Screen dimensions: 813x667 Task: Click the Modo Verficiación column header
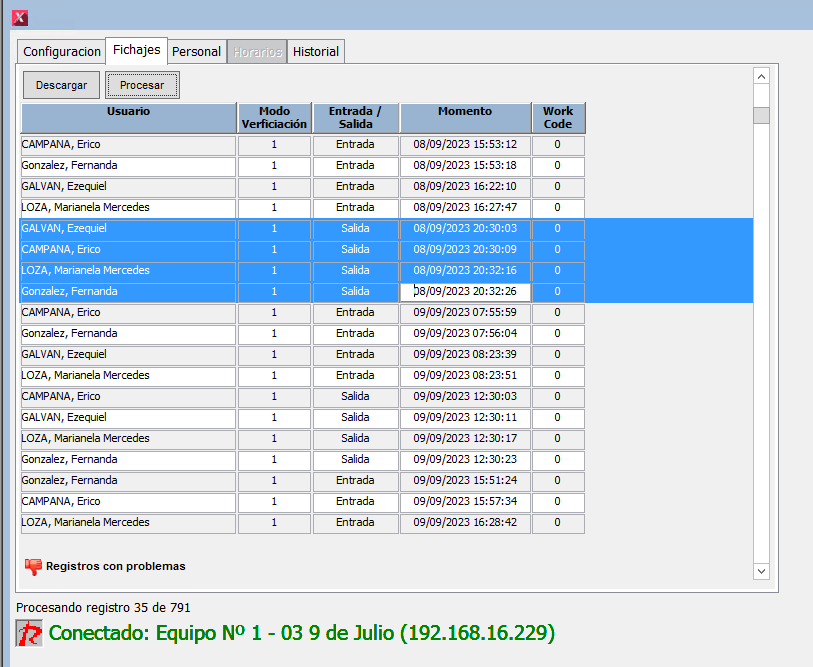pos(274,118)
